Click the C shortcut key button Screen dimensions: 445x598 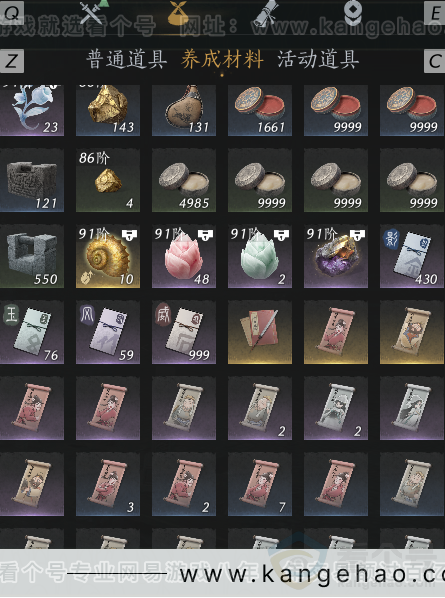click(x=435, y=61)
